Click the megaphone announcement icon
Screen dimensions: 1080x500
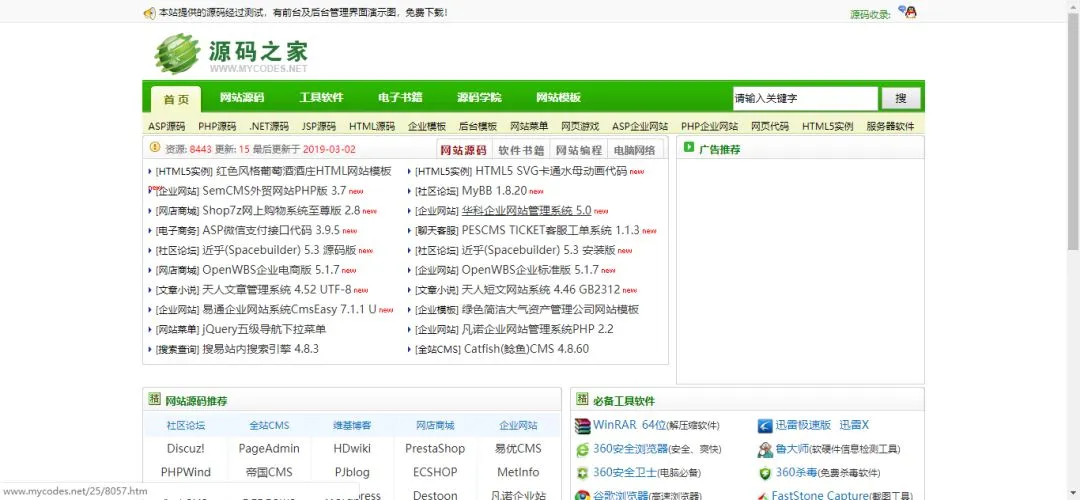[149, 13]
